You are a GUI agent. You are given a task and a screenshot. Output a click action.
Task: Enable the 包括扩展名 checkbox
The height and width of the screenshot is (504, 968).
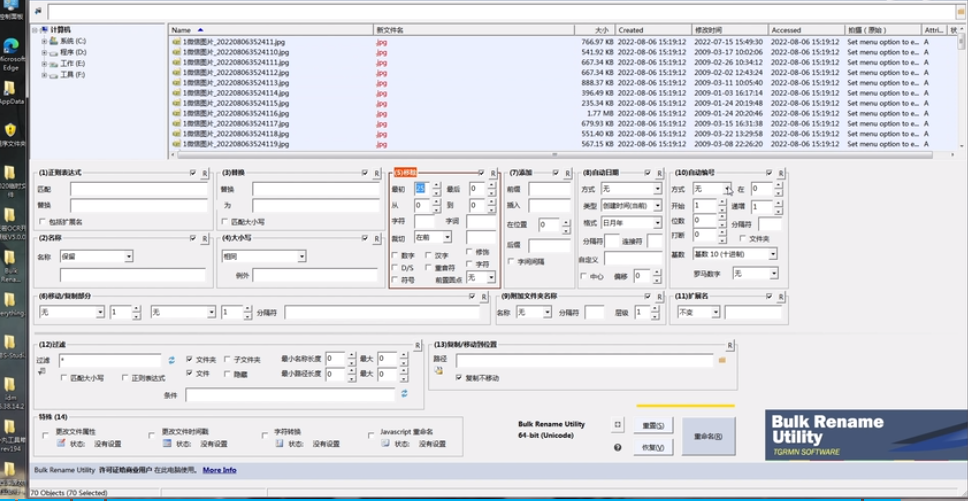[42, 221]
